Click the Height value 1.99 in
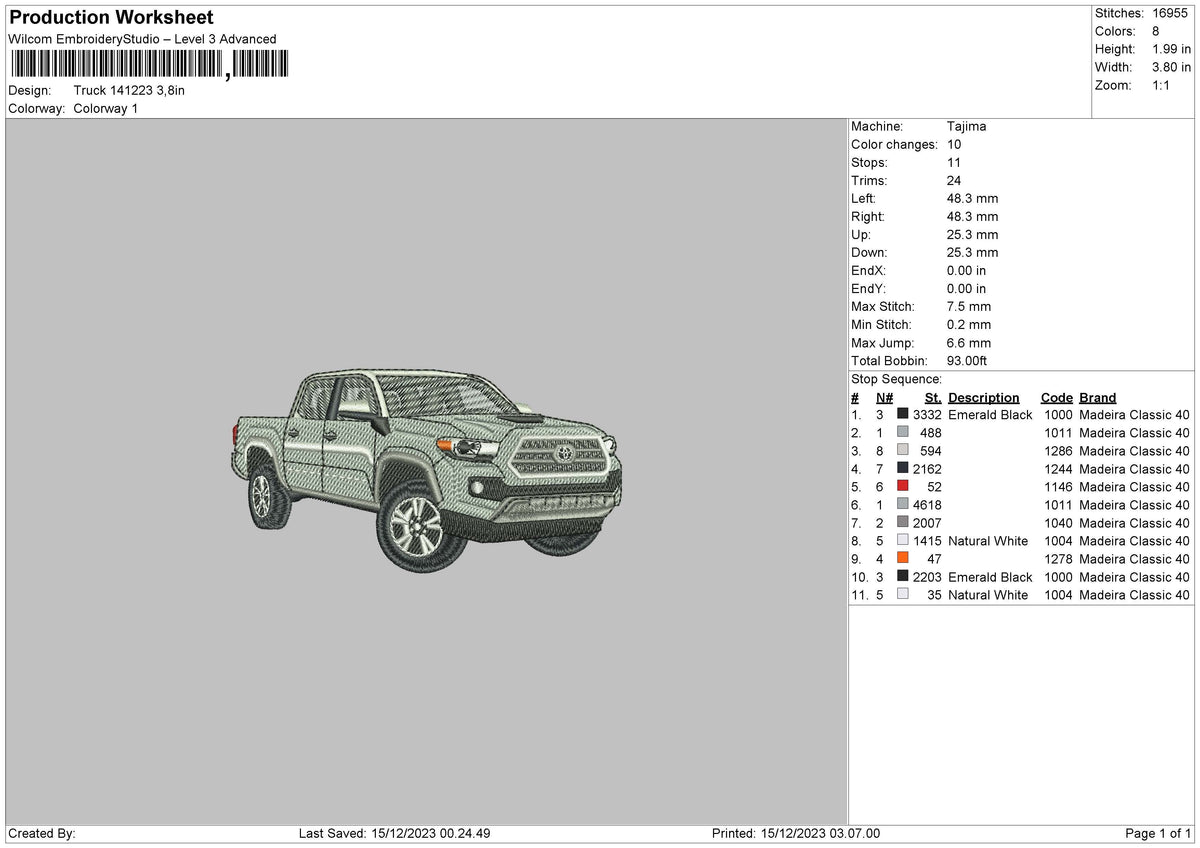 click(x=1171, y=49)
